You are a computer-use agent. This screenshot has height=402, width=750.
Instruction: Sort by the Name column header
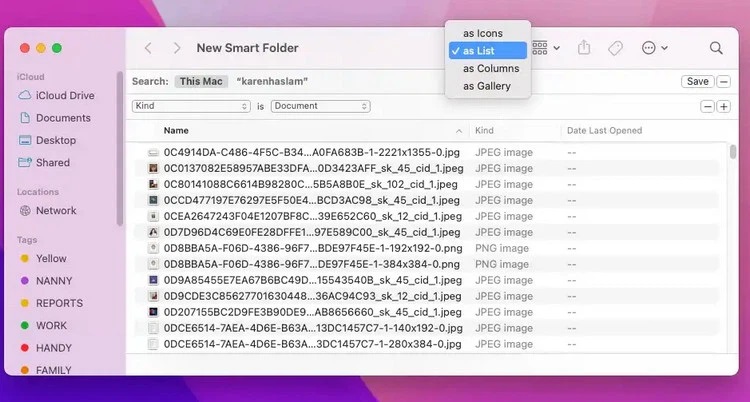[x=176, y=131]
